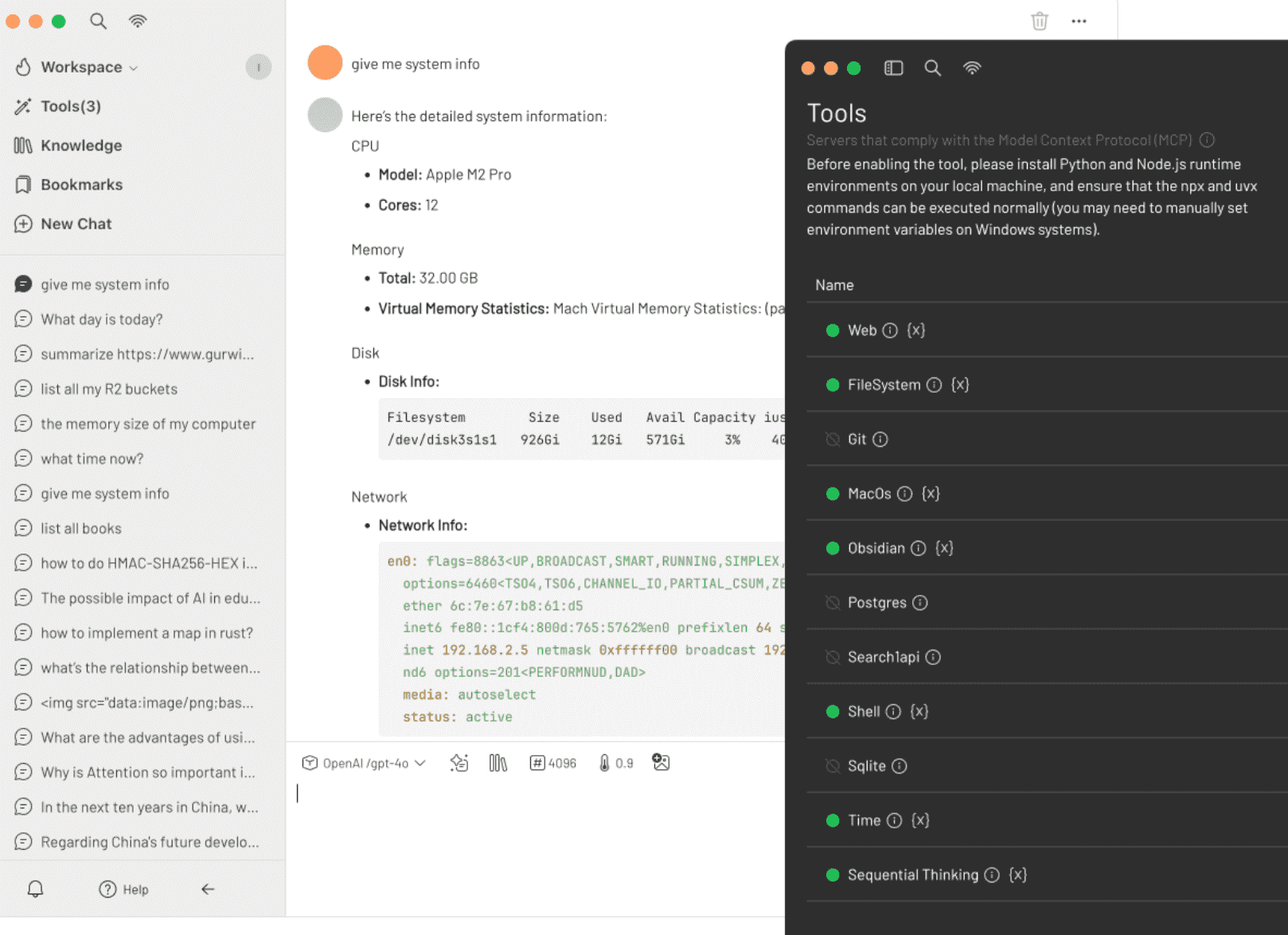Viewport: 1288px width, 935px height.
Task: Start a New Chat
Action: (76, 224)
